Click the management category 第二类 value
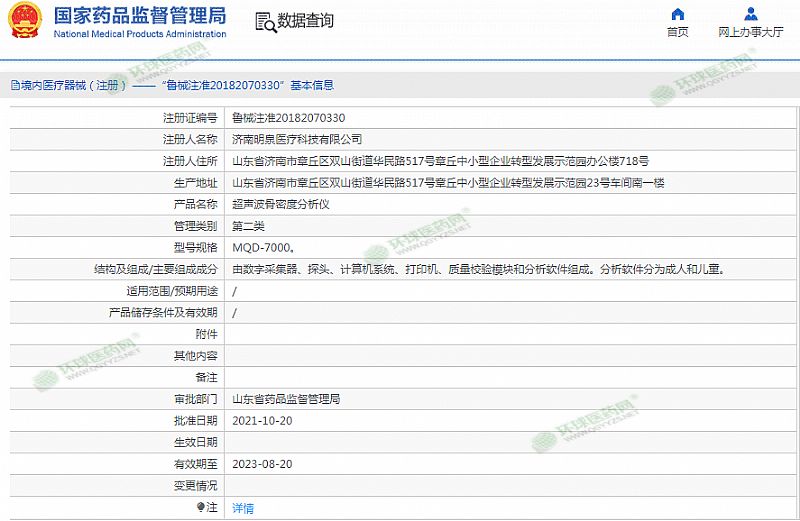This screenshot has width=800, height=521. pyautogui.click(x=248, y=226)
